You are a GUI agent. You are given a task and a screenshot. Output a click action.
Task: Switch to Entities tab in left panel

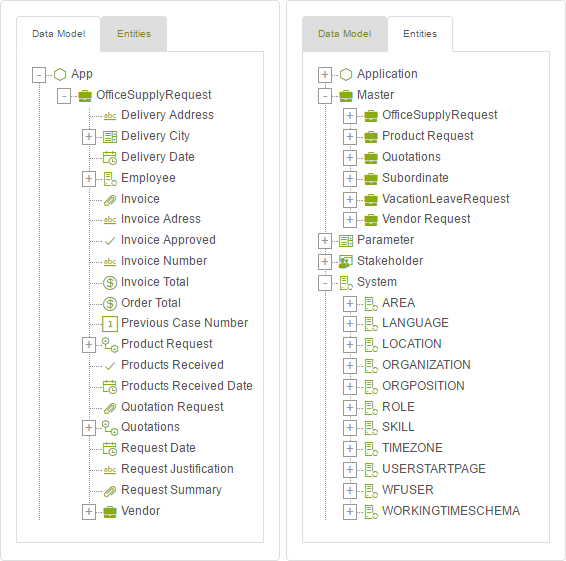click(x=134, y=34)
